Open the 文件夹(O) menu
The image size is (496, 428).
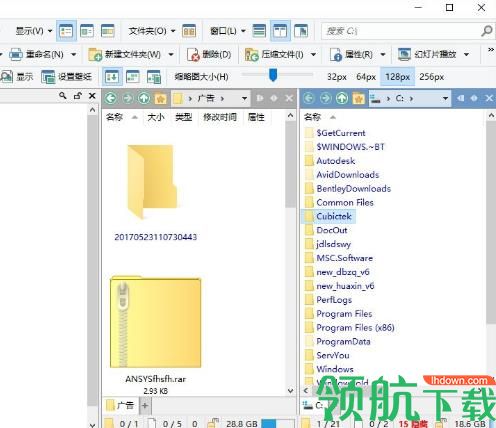tap(152, 31)
